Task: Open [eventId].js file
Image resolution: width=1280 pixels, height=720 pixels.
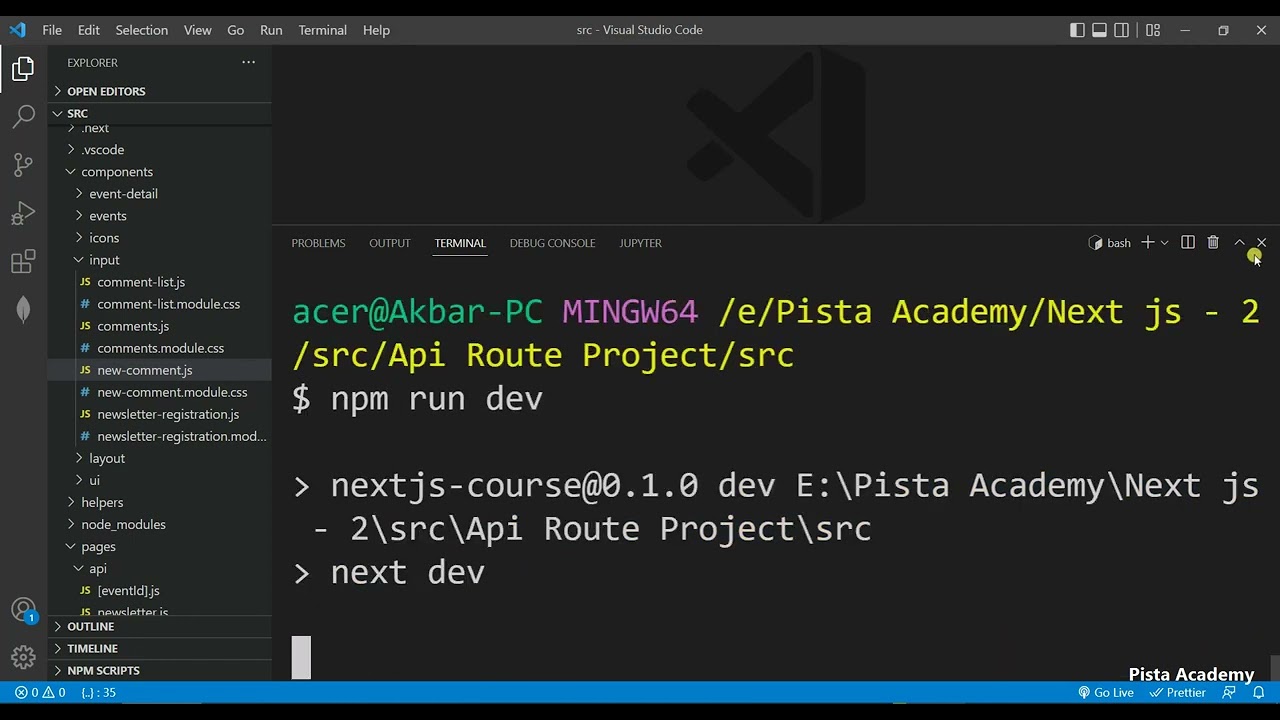Action: coord(160,590)
